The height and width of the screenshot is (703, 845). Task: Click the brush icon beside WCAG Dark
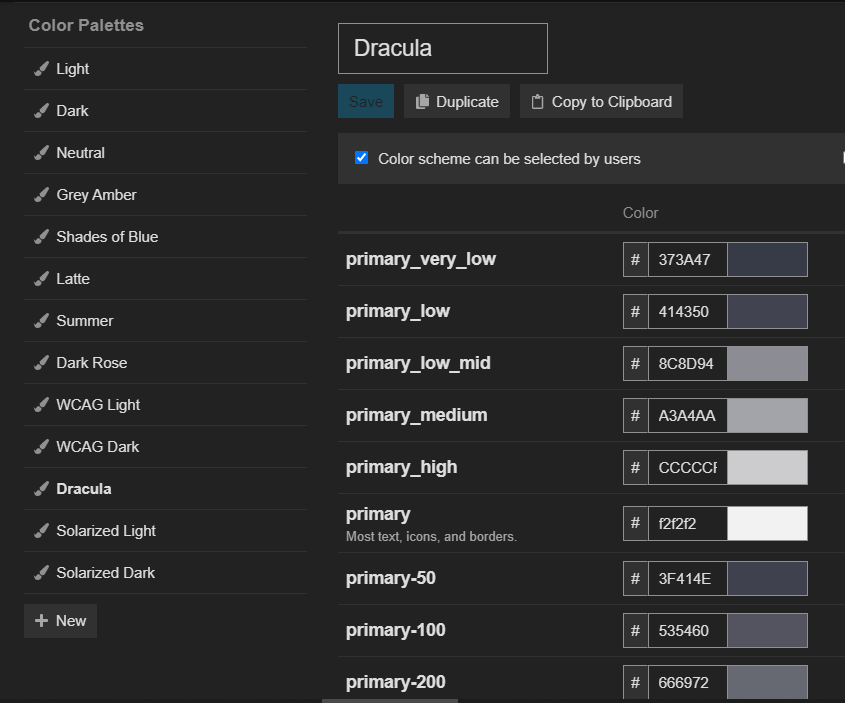click(x=41, y=447)
